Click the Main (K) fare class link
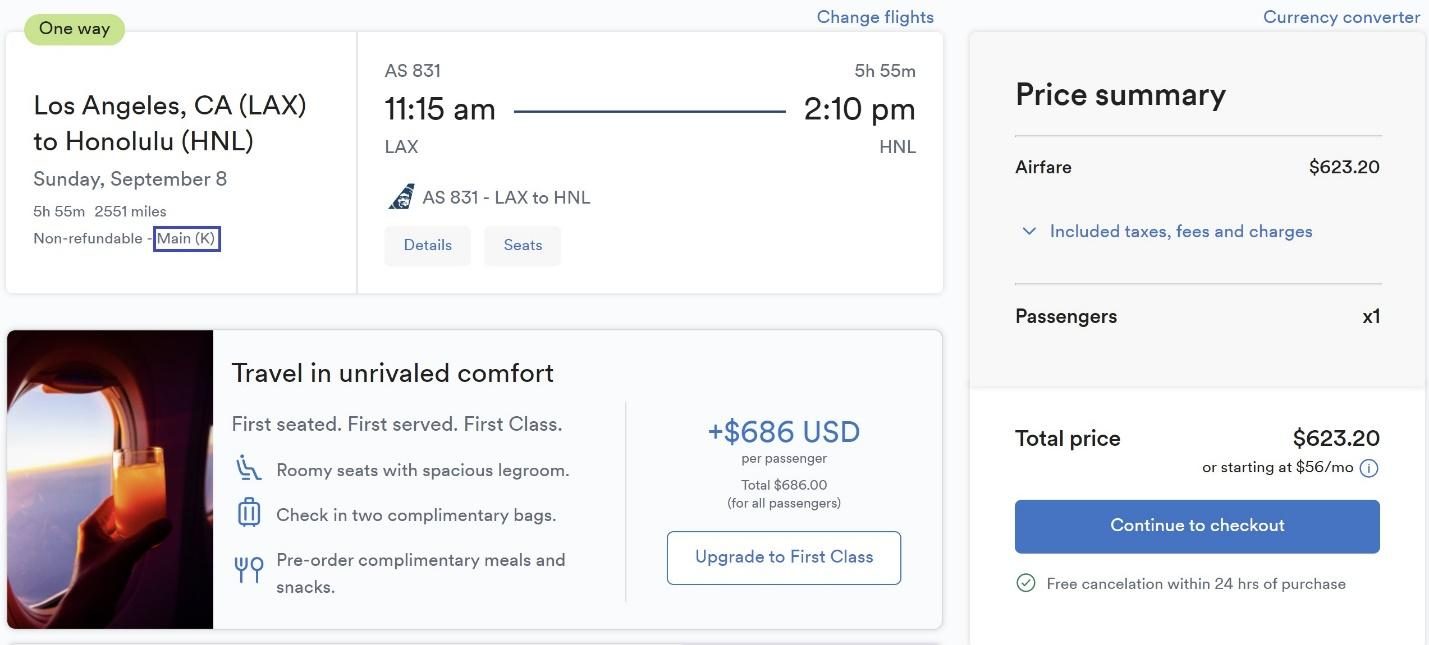Viewport: 1429px width, 645px height. pyautogui.click(x=186, y=239)
